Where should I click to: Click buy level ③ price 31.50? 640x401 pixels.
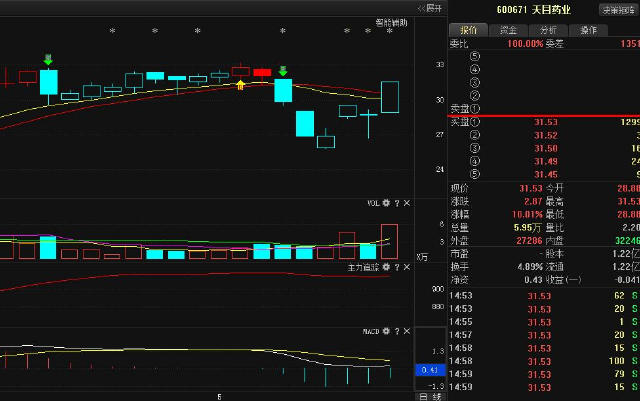tap(546, 148)
